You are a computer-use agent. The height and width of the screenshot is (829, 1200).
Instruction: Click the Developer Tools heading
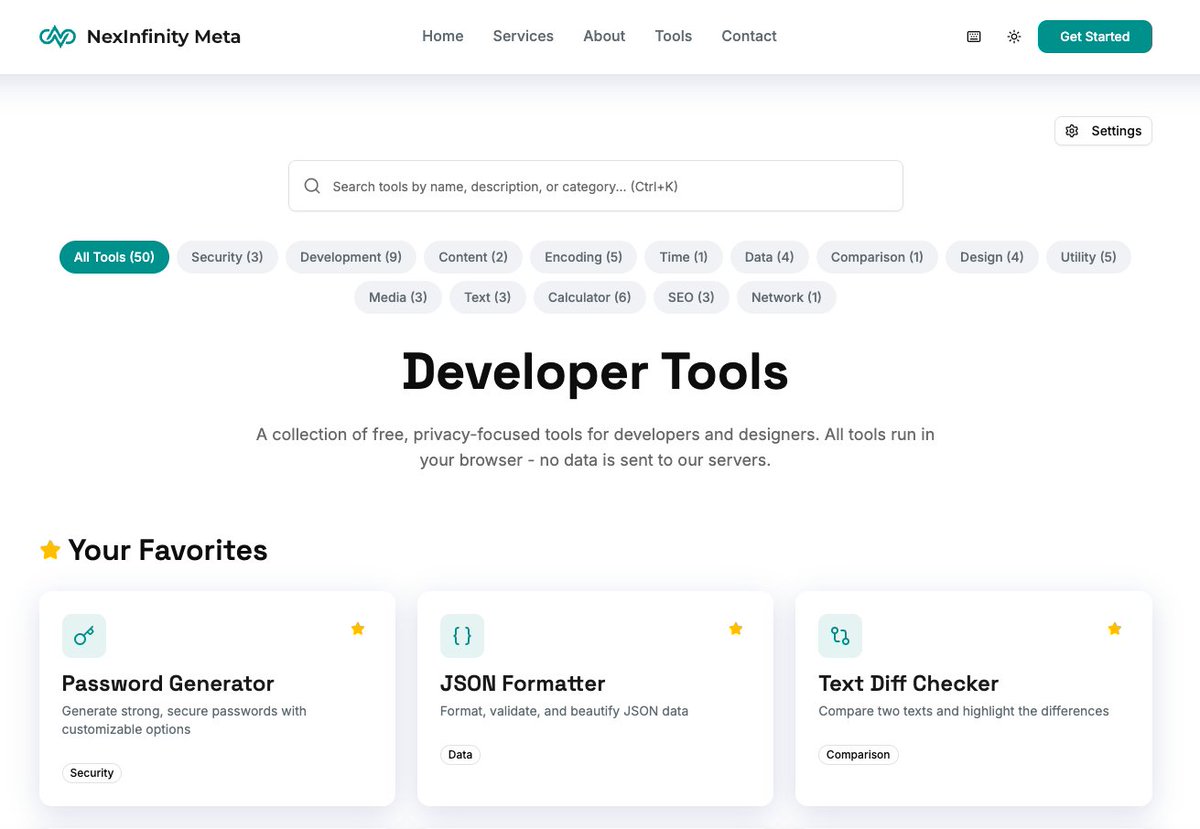pos(596,371)
